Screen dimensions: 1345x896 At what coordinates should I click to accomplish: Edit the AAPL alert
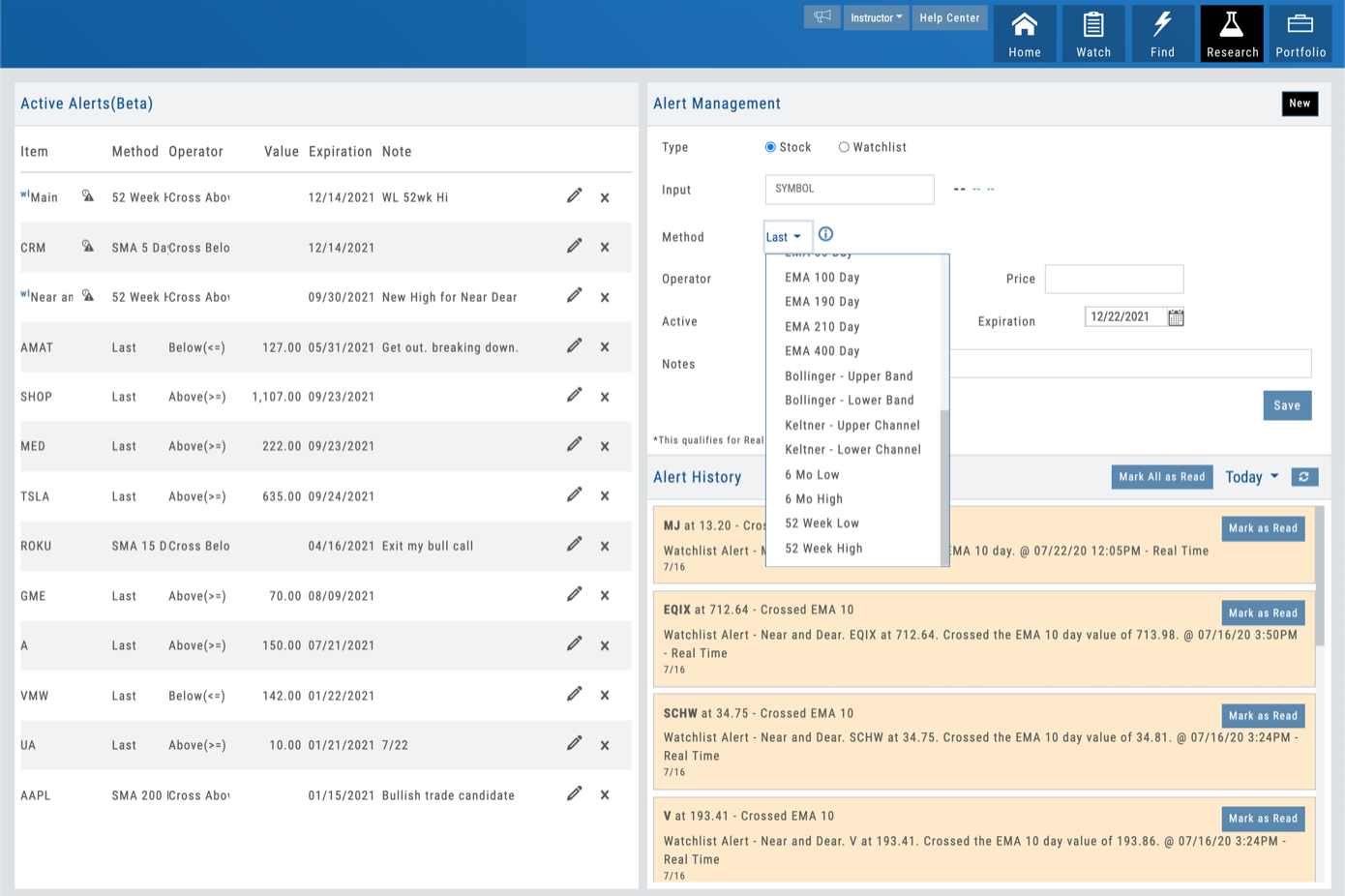pos(575,793)
